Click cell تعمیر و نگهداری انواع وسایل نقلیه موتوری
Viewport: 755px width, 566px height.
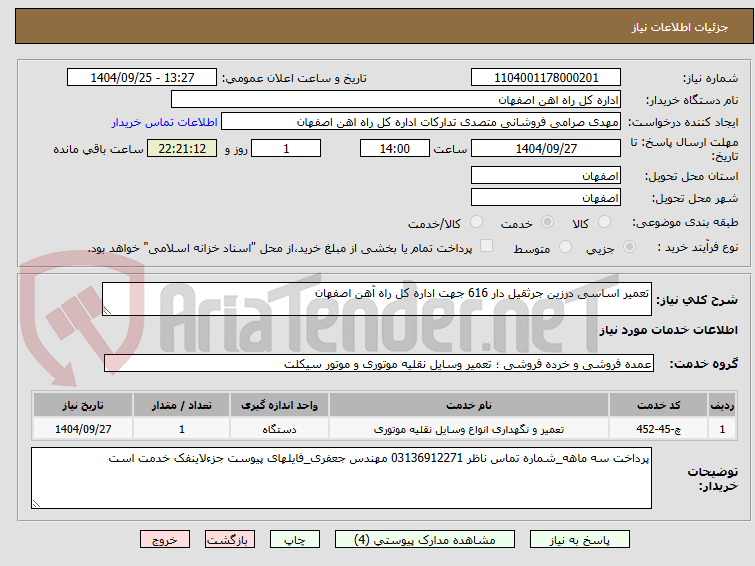[469, 429]
